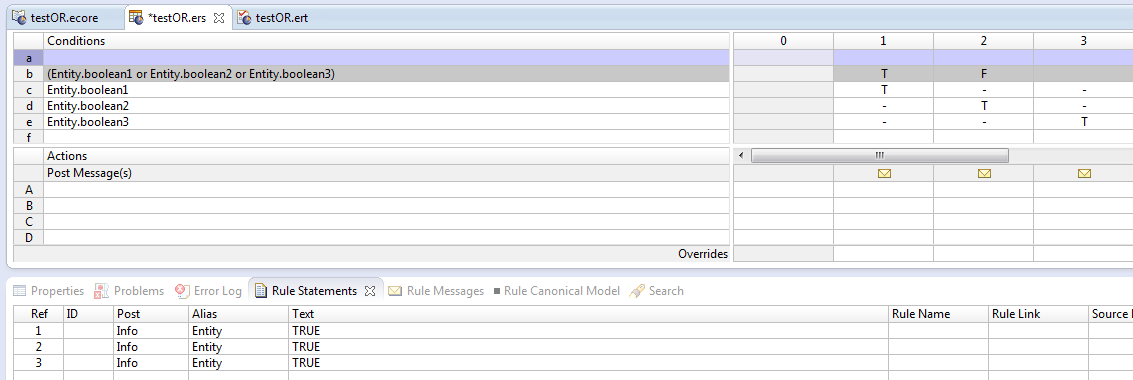The width and height of the screenshot is (1133, 380).
Task: Click the TRUE text in Ref 3 row
Action: pos(306,363)
